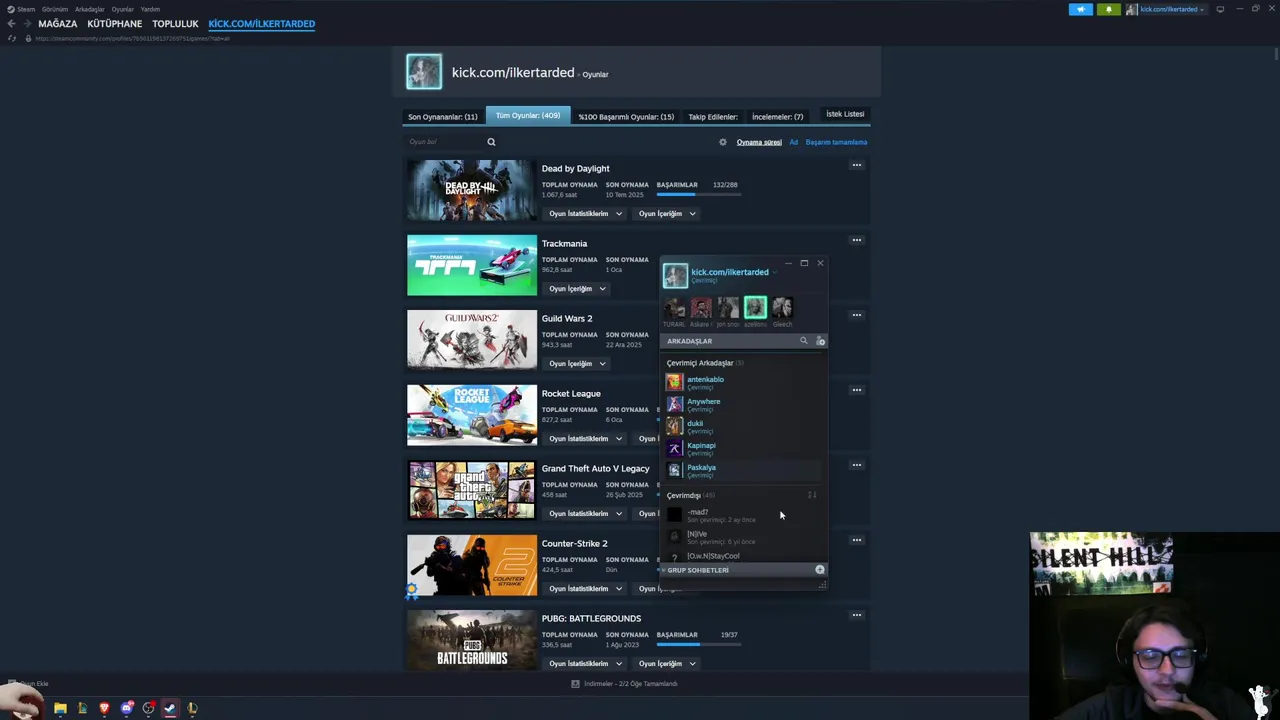Open the TOPLULUK community tab

(x=175, y=23)
